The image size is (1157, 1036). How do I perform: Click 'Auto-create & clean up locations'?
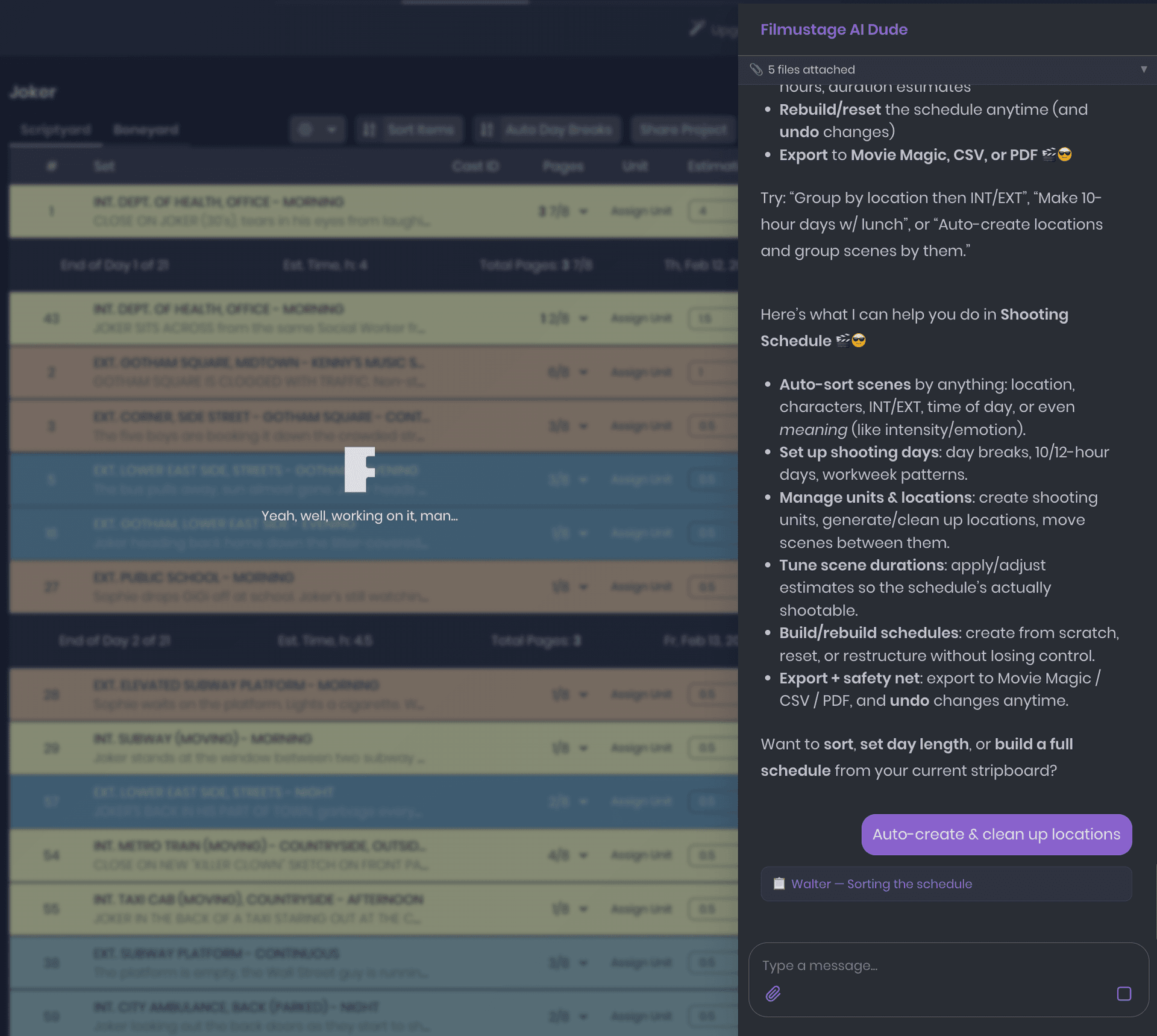click(996, 834)
